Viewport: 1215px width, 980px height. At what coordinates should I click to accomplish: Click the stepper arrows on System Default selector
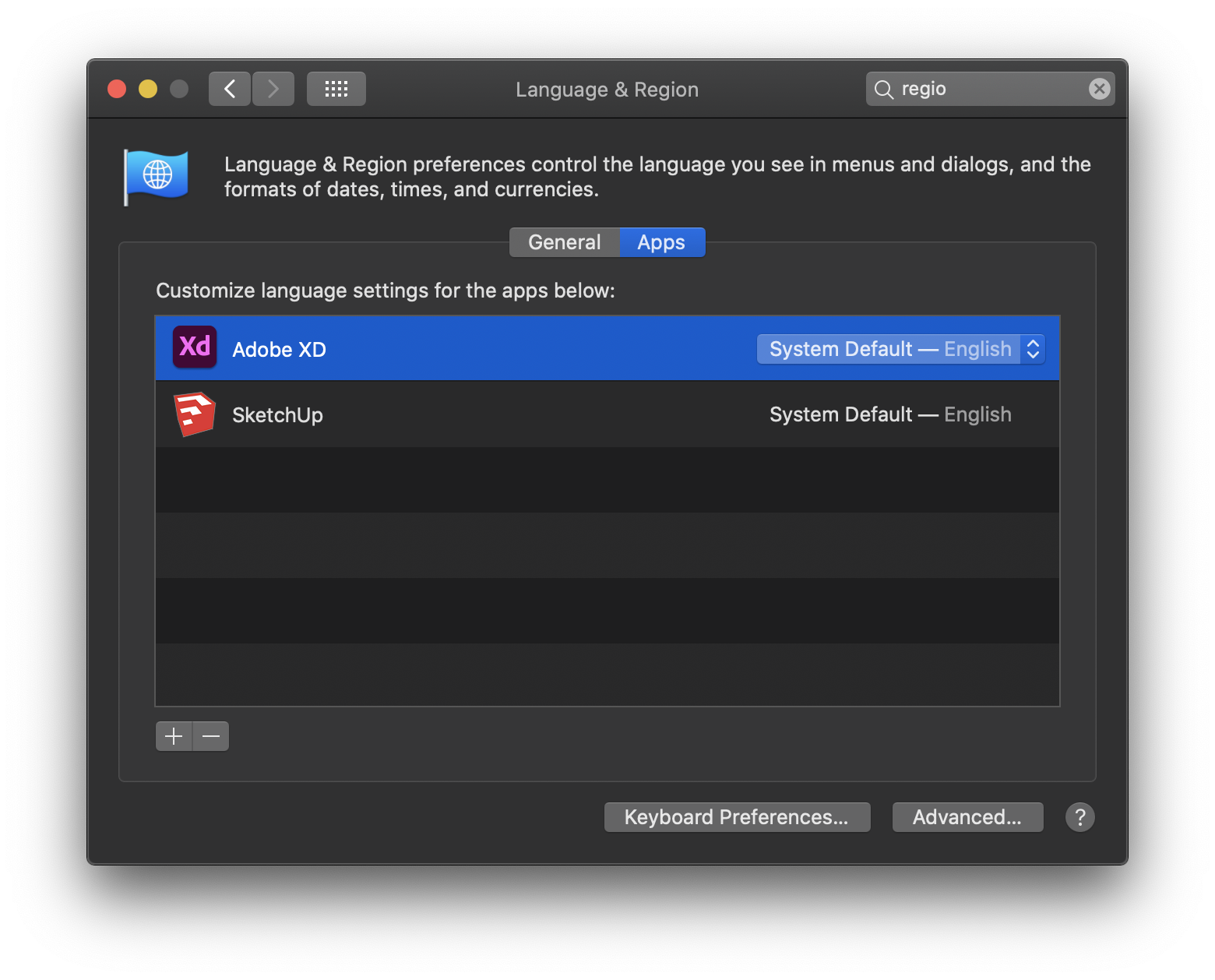pos(1034,349)
